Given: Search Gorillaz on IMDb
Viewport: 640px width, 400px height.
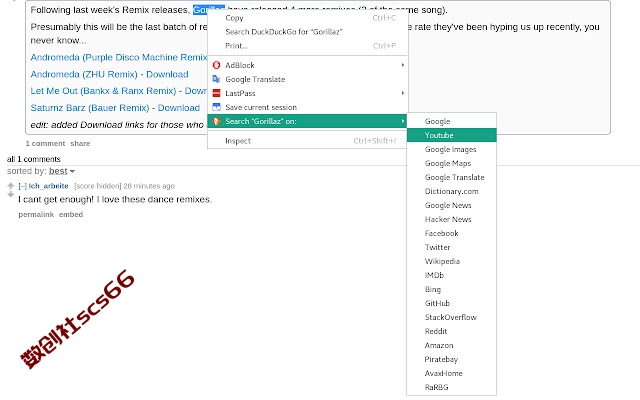Looking at the screenshot, I should [x=452, y=276].
